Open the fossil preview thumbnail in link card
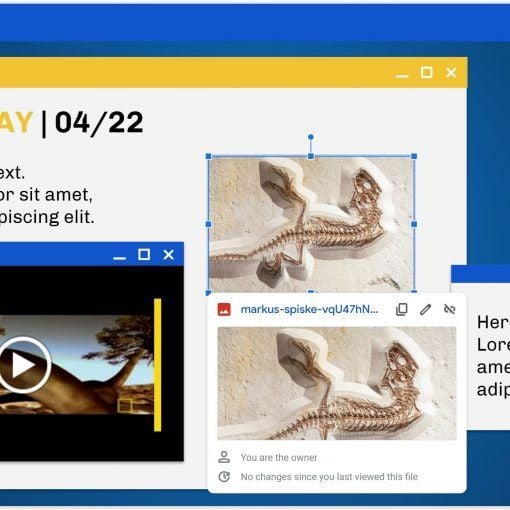The height and width of the screenshot is (510, 510). point(337,383)
